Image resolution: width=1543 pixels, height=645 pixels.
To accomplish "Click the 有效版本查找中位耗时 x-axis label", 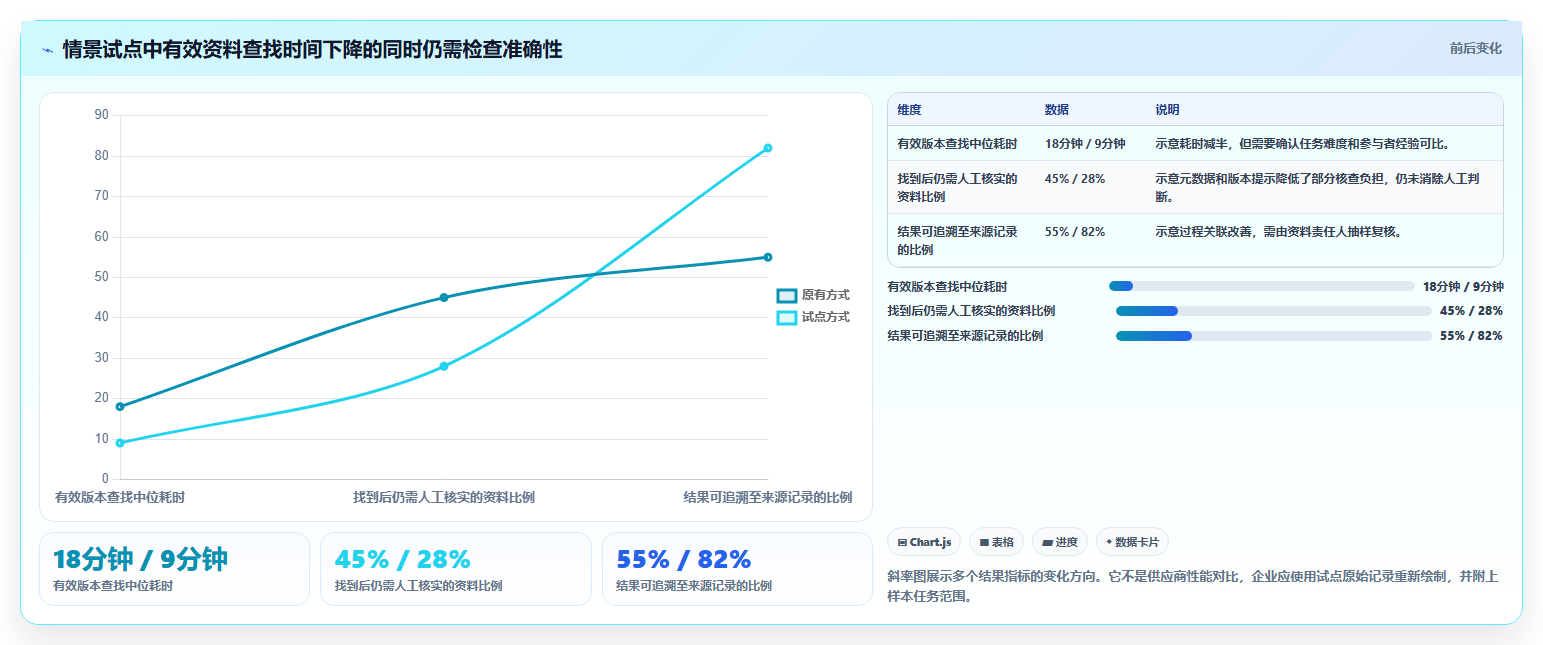I will click(x=120, y=497).
